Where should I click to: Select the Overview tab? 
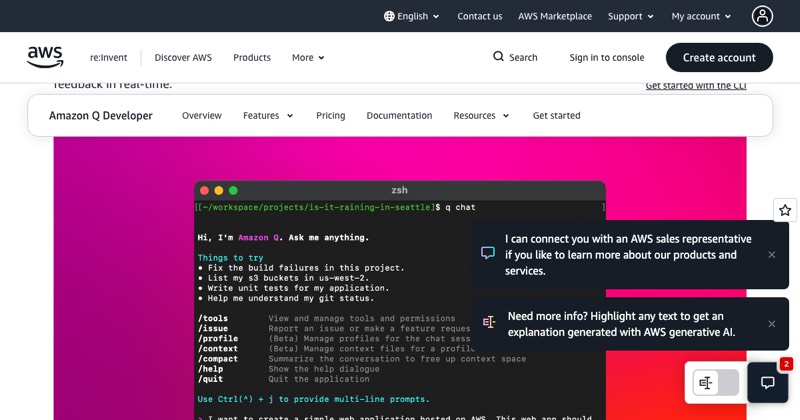pyautogui.click(x=202, y=116)
